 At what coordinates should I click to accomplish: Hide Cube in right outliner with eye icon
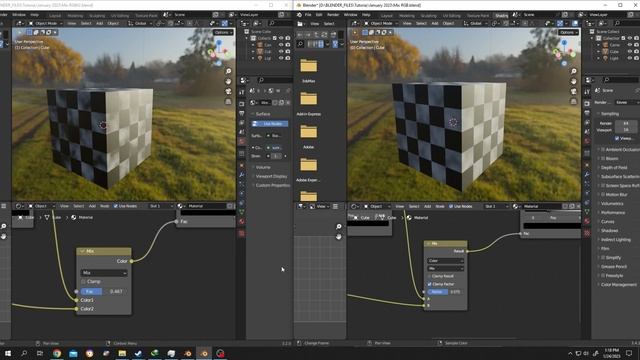click(630, 51)
